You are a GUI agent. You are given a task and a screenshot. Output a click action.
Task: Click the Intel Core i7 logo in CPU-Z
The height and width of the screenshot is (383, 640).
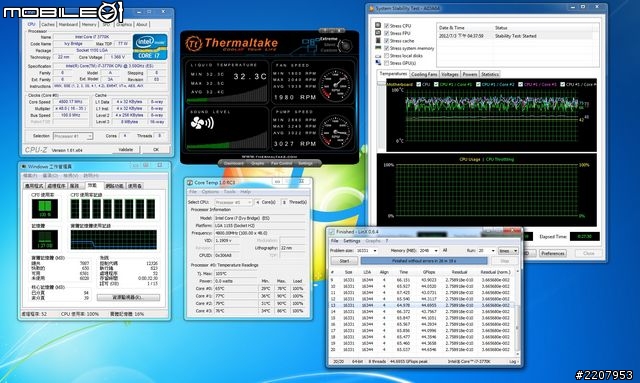coord(150,47)
